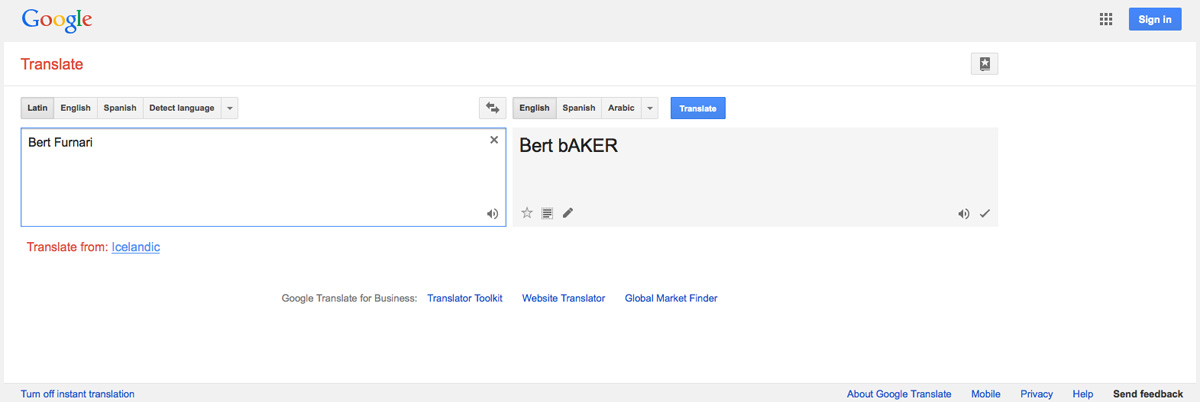The width and height of the screenshot is (1200, 402).
Task: Open the Google apps grid icon
Action: click(1106, 19)
